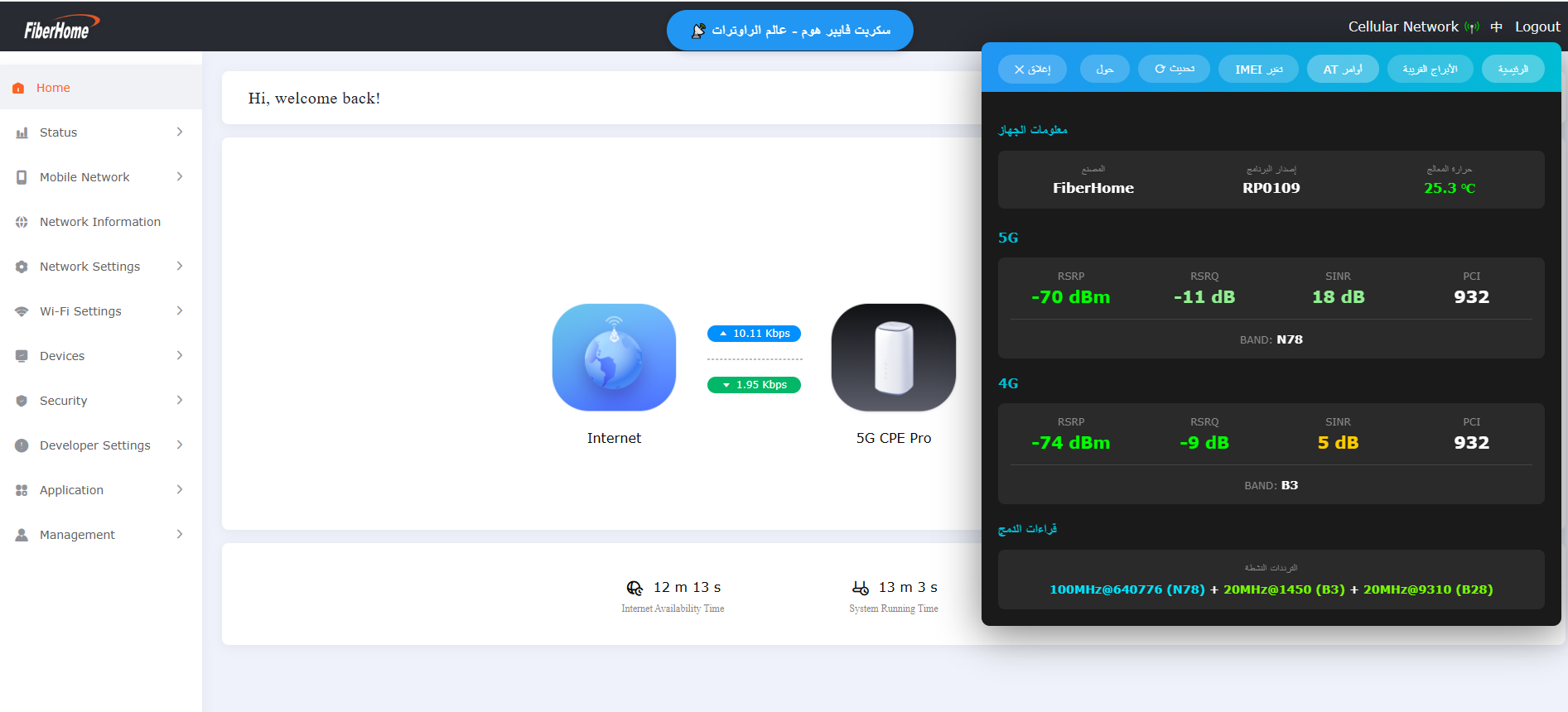Click the System Running Time icon

click(x=861, y=588)
